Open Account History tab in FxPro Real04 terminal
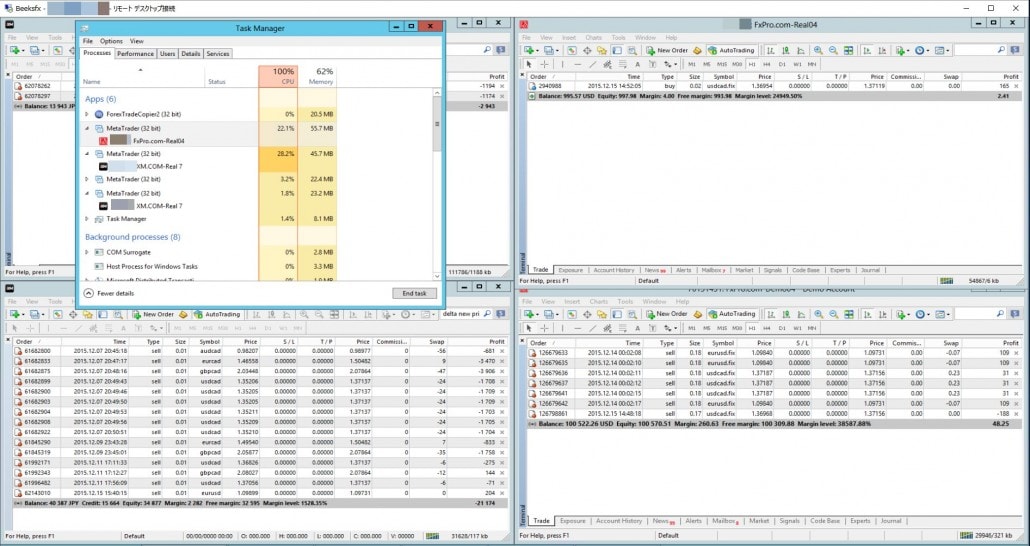Viewport: 1030px width, 546px height. 614,270
